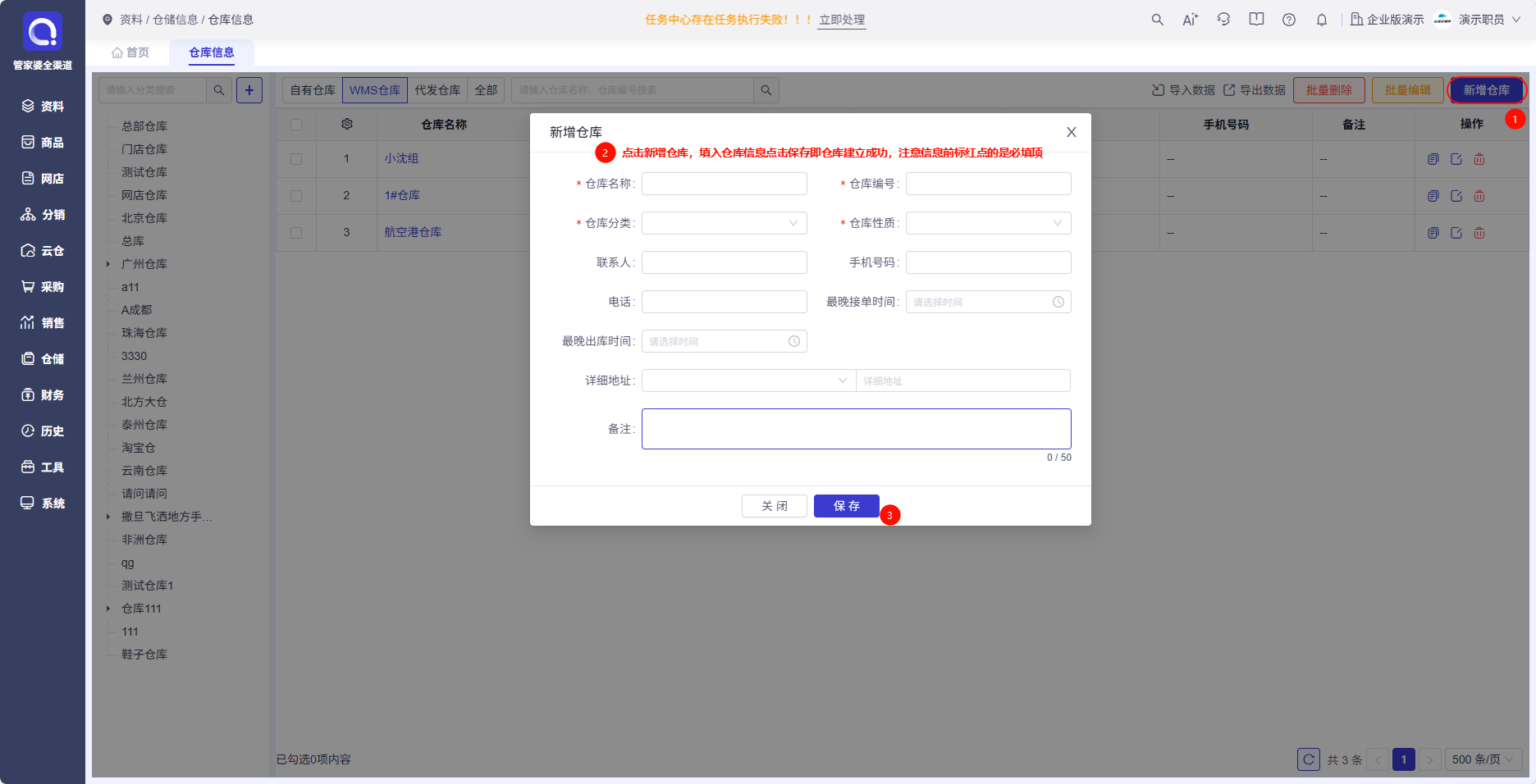Open the 仓储 sidebar module
The width and height of the screenshot is (1536, 784).
coord(43,358)
